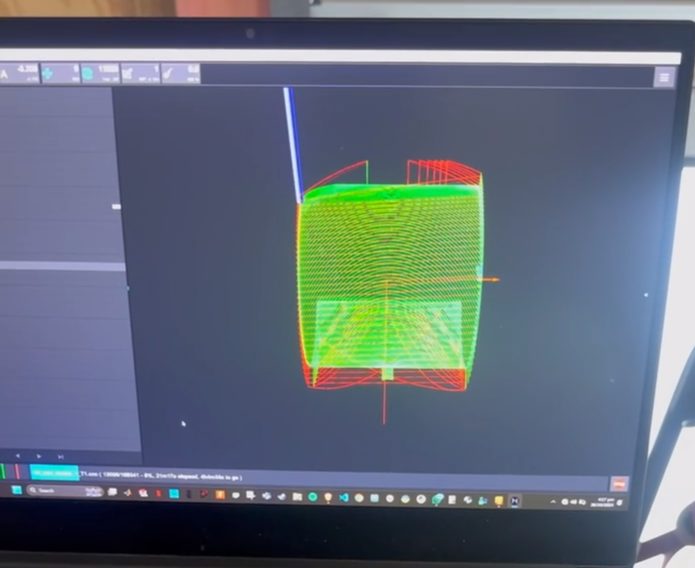Screen dimensions: 695x568
Task: Click the teal spindle speed icon
Action: [88, 74]
